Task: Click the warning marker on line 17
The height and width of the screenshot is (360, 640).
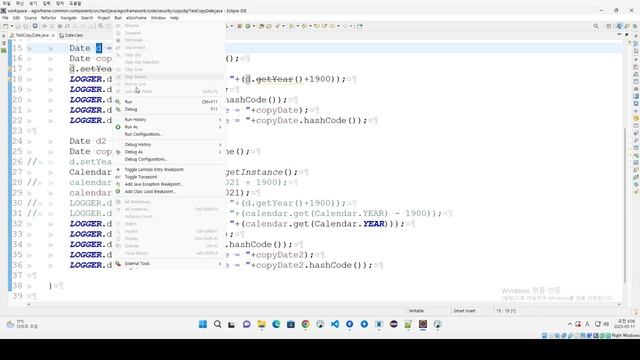Action: [x=9, y=69]
